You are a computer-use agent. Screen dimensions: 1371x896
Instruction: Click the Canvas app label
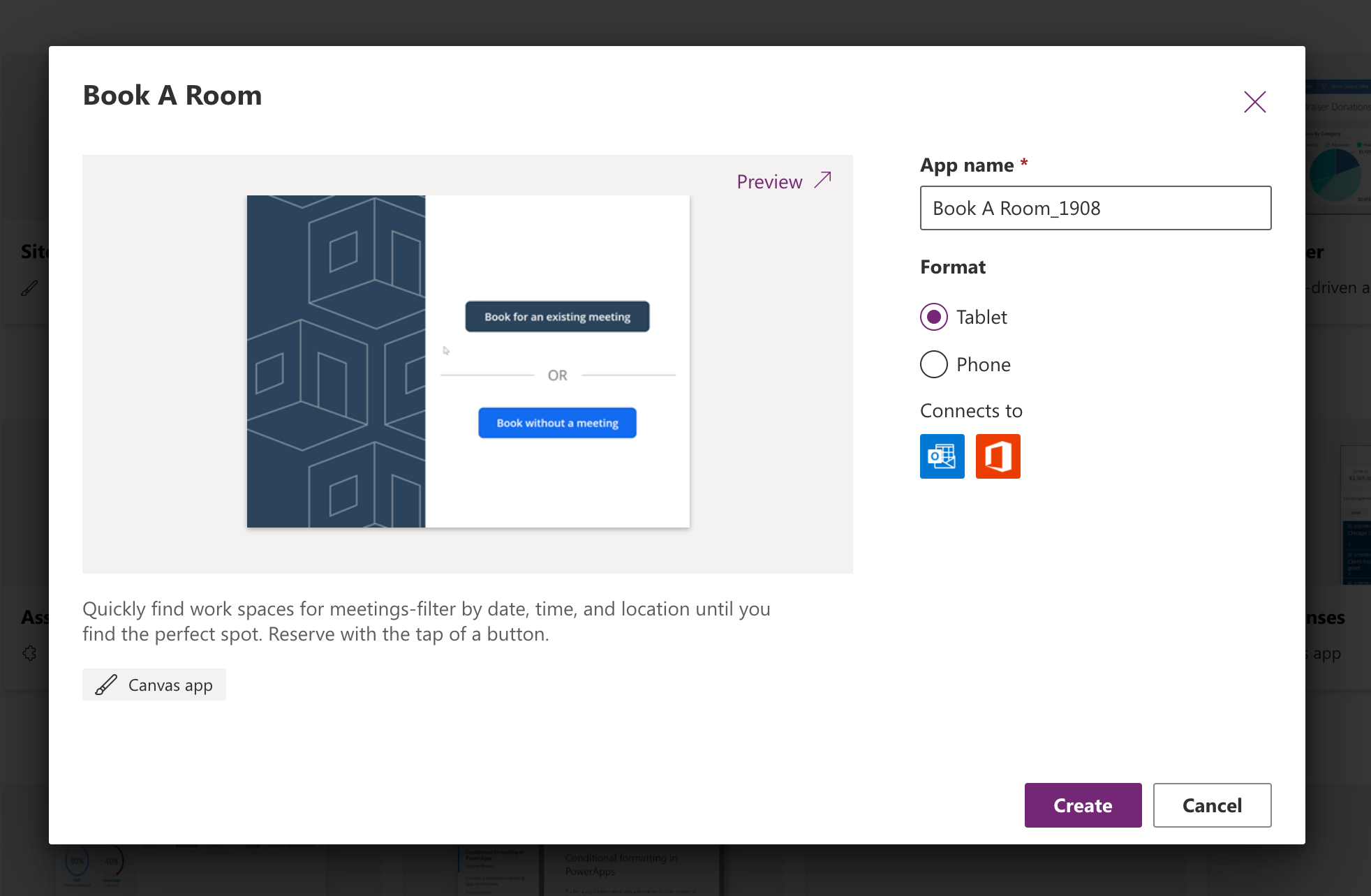click(170, 685)
